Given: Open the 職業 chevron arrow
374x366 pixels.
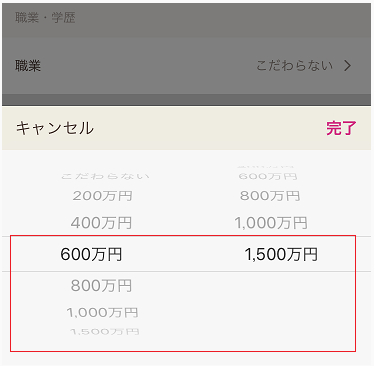Looking at the screenshot, I should click(347, 66).
